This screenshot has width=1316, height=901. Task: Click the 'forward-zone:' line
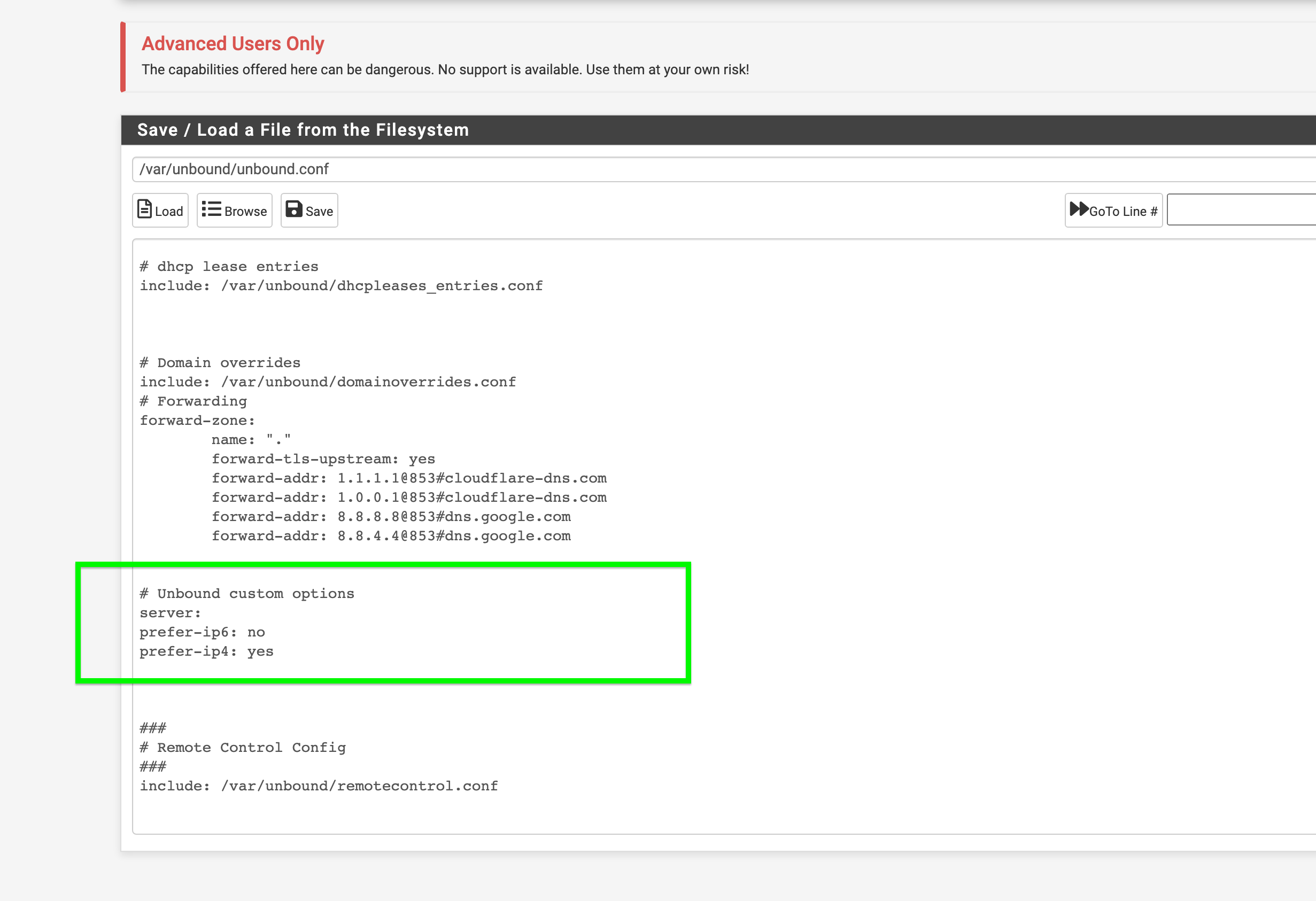(198, 420)
